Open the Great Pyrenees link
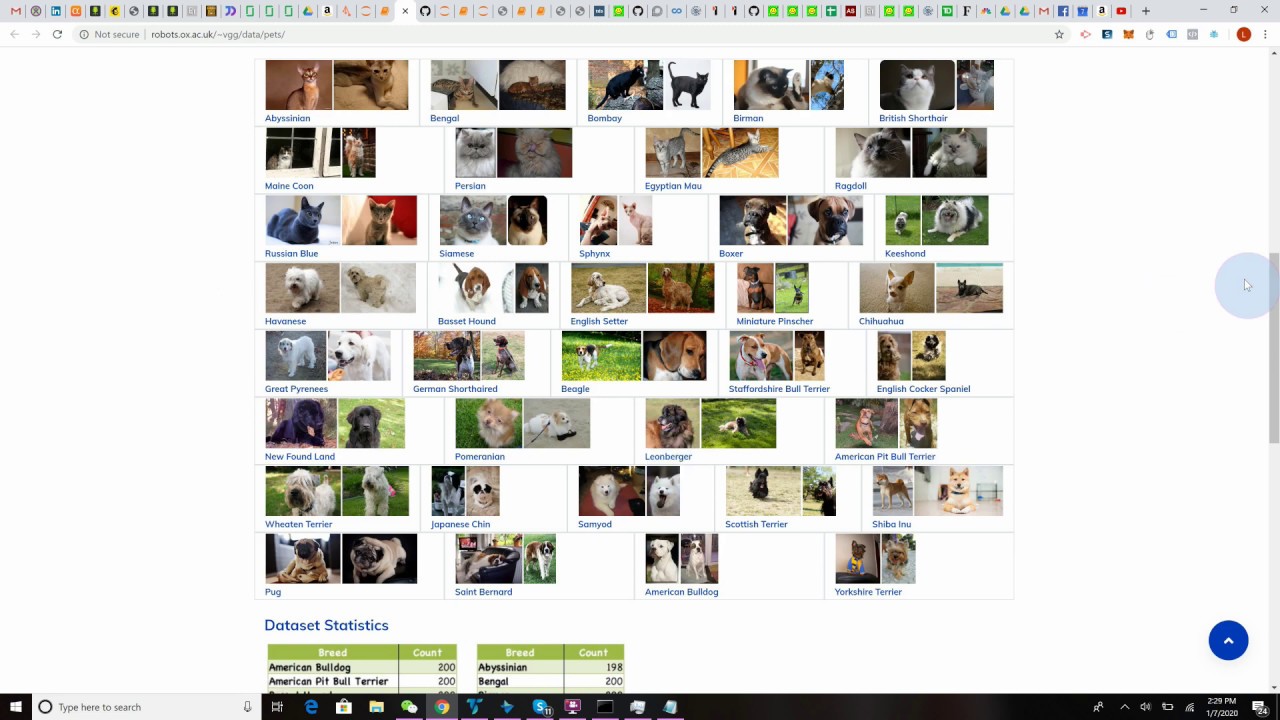Viewport: 1280px width, 720px height. 296,389
